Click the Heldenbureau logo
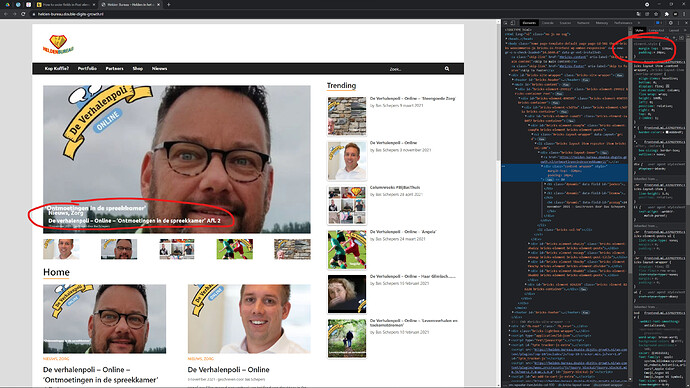The width and height of the screenshot is (690, 388). pos(58,44)
